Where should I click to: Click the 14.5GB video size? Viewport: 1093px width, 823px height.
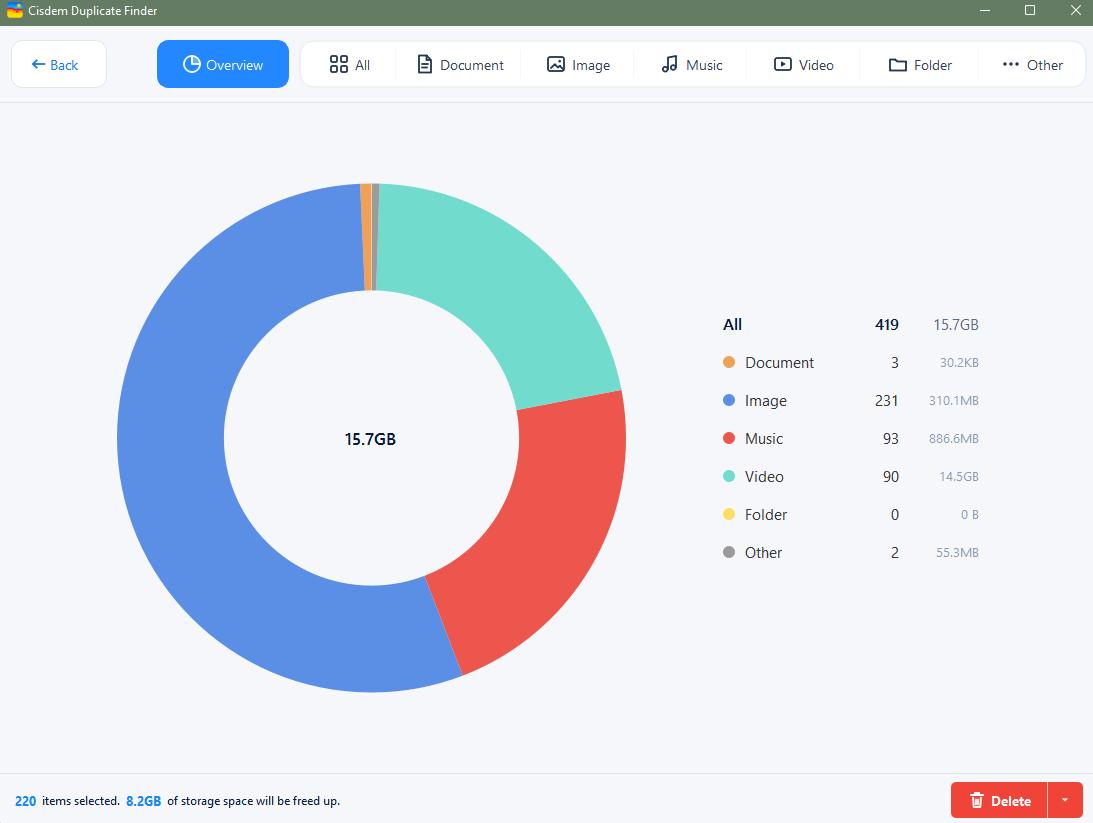click(x=958, y=477)
